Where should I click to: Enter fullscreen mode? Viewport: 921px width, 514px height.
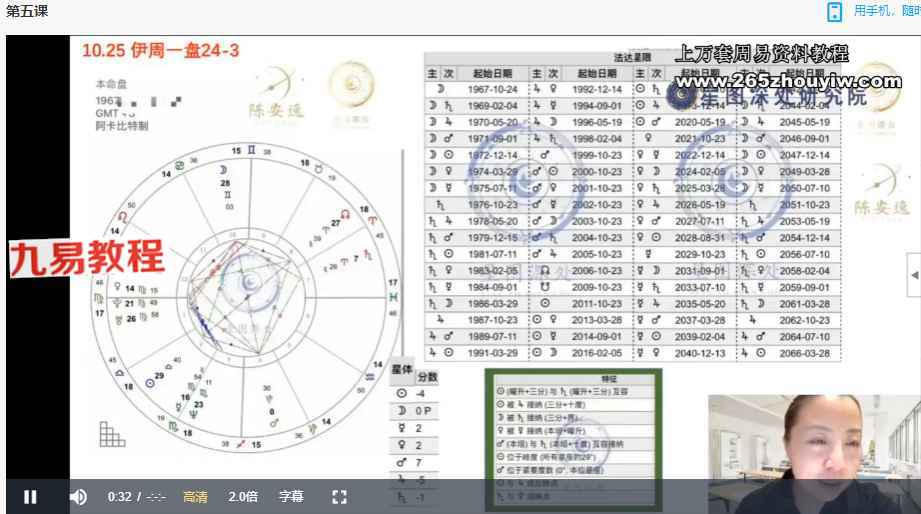339,496
